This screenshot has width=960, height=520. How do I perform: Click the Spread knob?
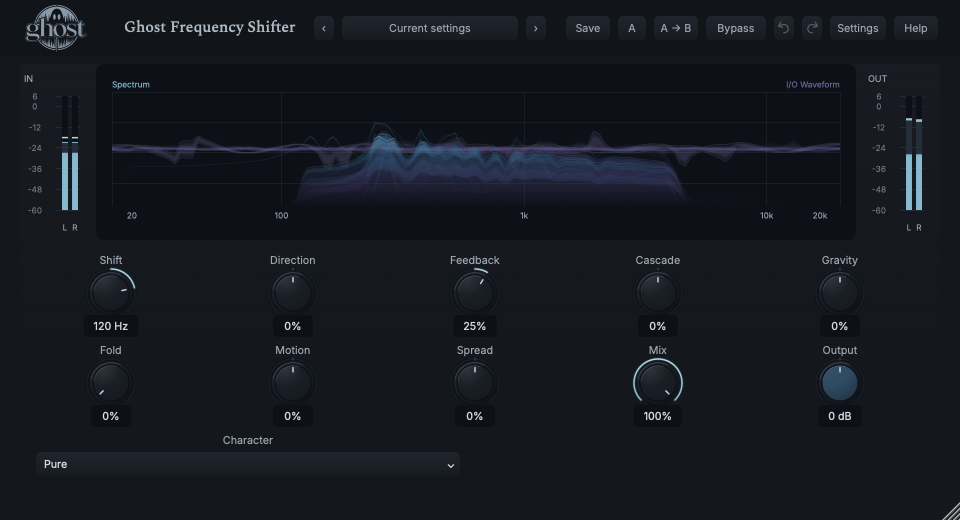coord(474,382)
